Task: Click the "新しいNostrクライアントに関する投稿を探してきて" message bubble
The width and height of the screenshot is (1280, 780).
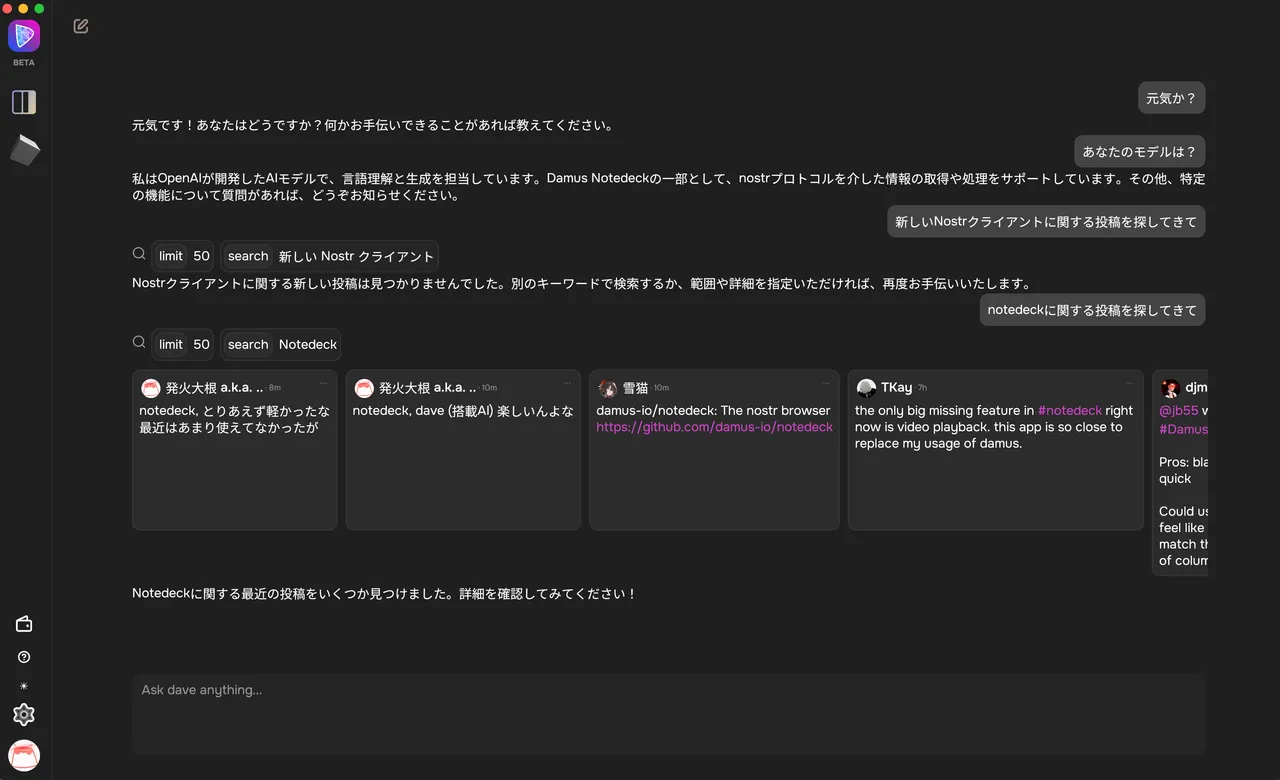Action: (x=1046, y=222)
